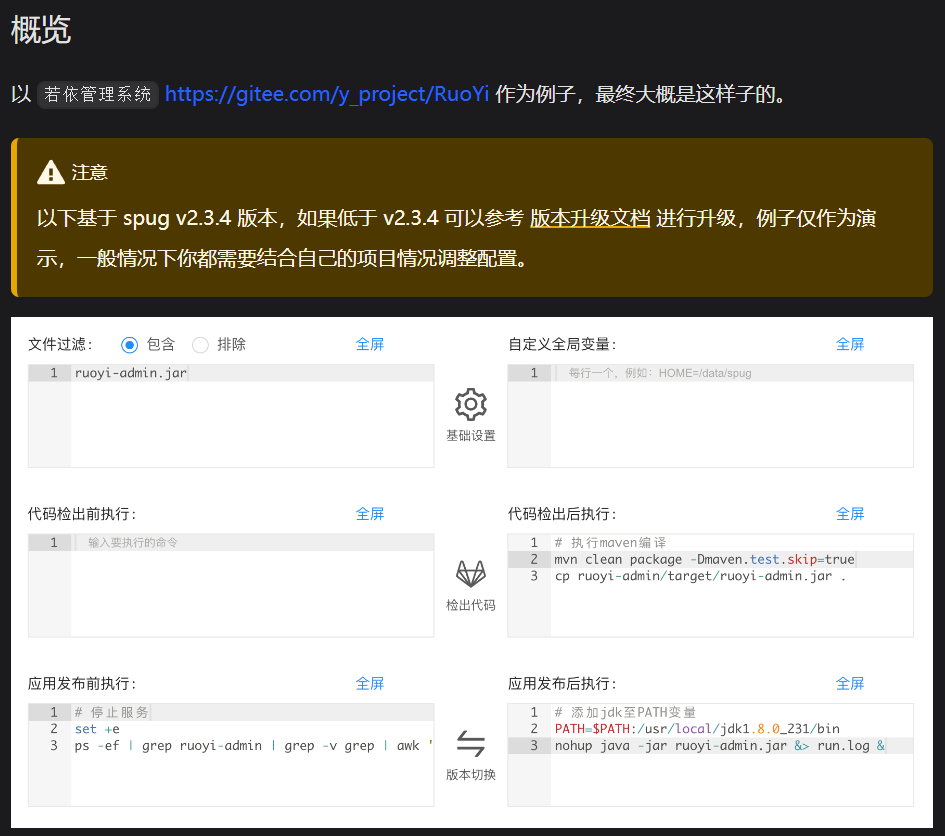Image resolution: width=945 pixels, height=836 pixels.
Task: Click 全屏 for 代码检出后执行
Action: point(850,514)
